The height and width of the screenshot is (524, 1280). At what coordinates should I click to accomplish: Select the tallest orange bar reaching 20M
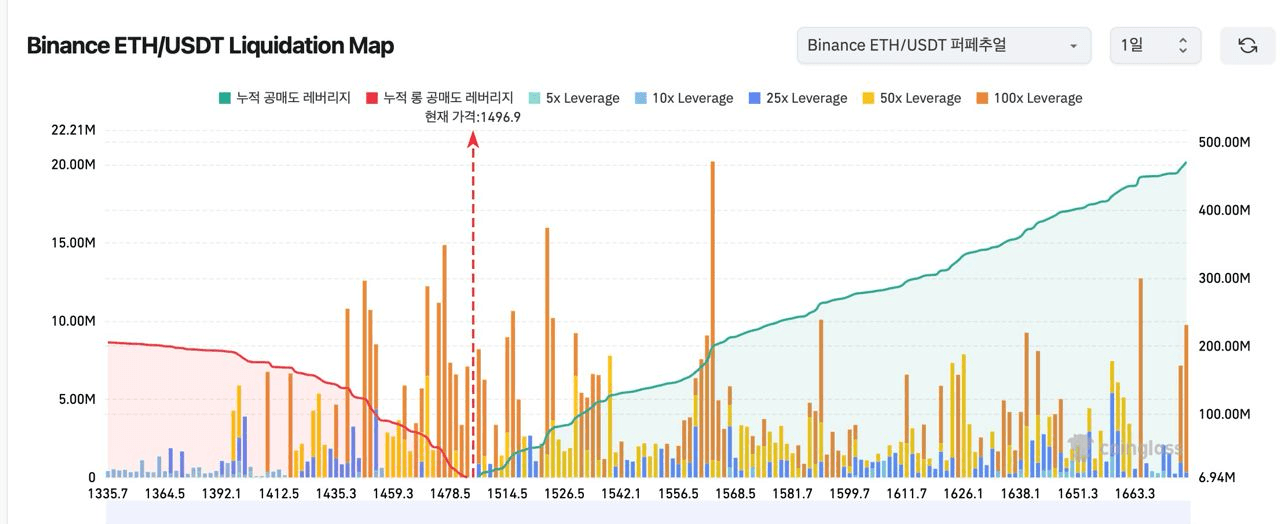coord(712,250)
